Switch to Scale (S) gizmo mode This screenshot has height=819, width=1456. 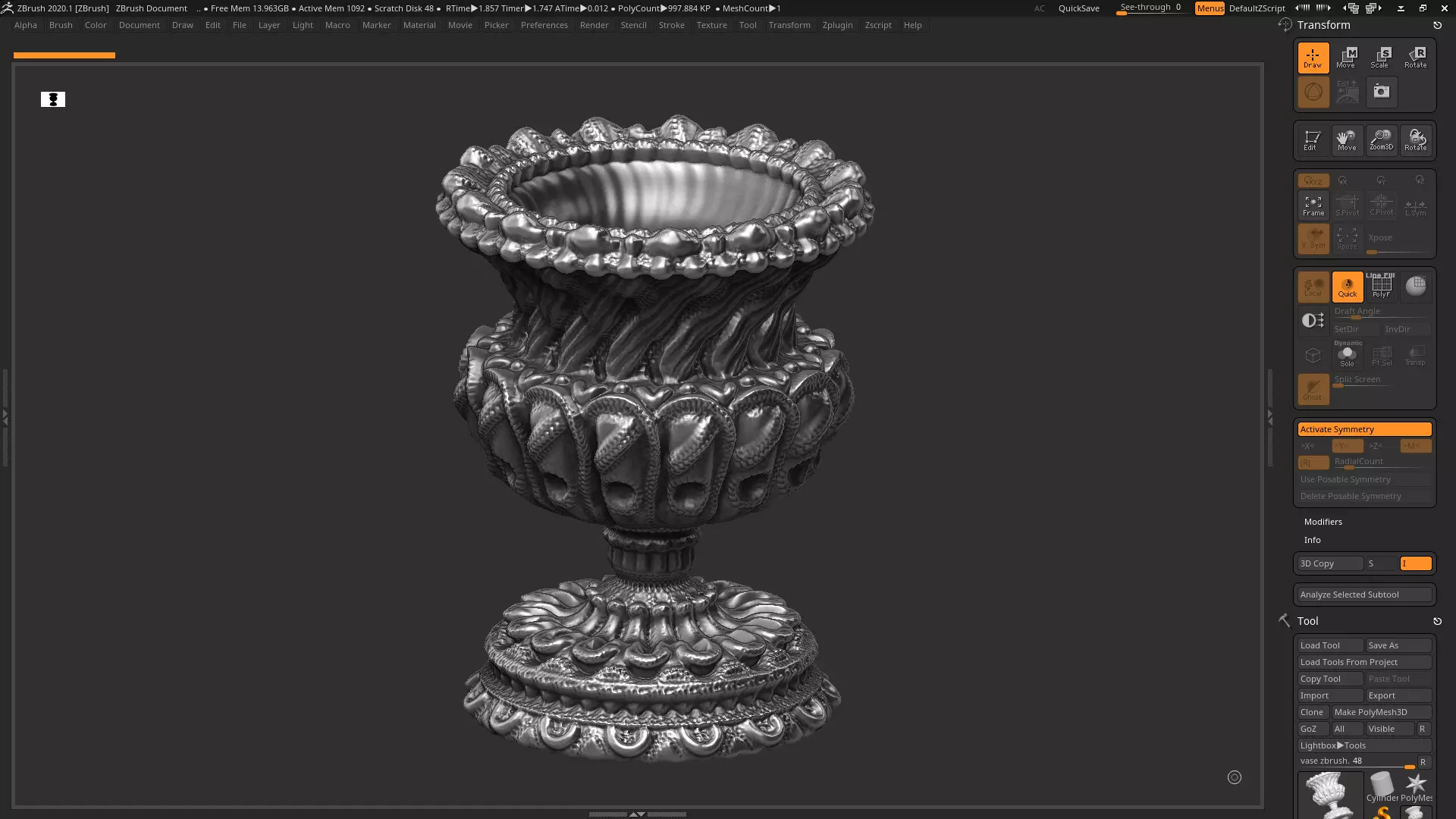click(1382, 58)
